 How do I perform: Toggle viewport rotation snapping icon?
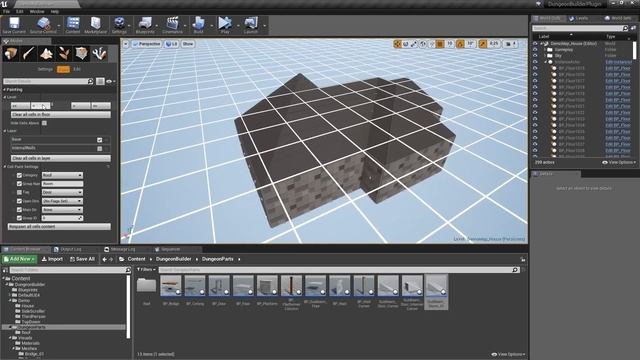pos(460,44)
